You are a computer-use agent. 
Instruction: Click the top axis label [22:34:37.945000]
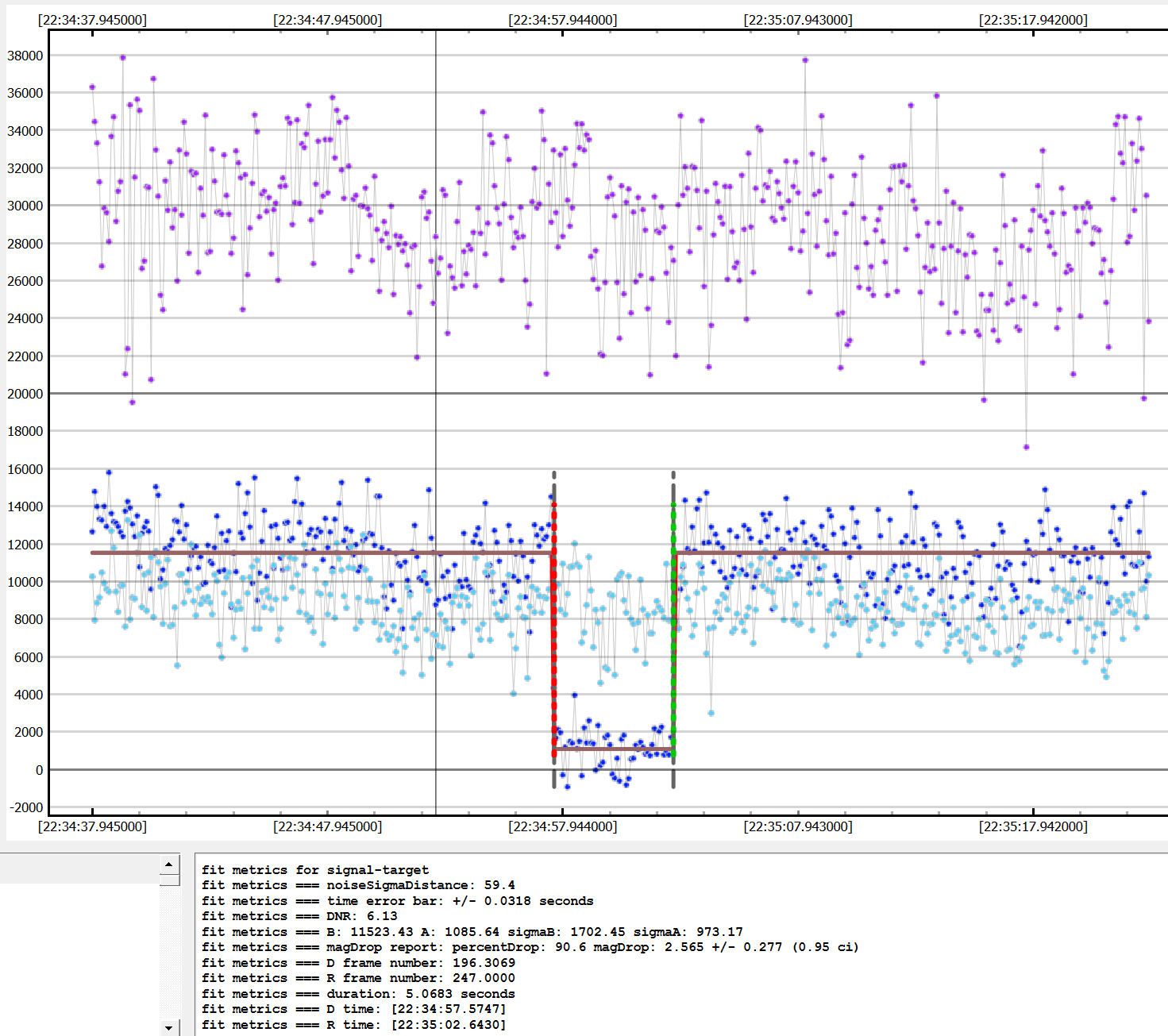(92, 20)
